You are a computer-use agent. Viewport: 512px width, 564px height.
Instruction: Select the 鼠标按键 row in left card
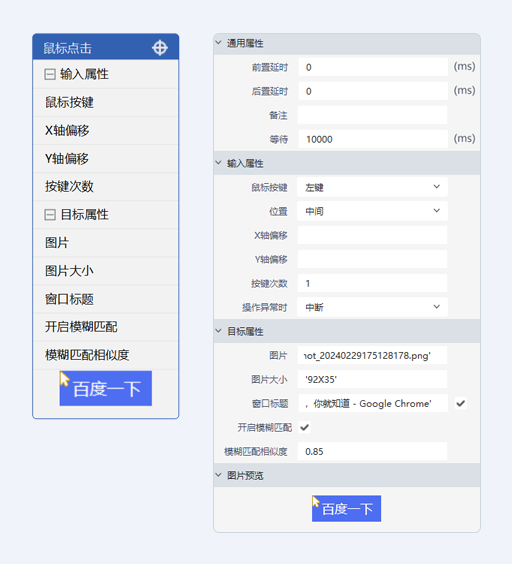click(106, 103)
